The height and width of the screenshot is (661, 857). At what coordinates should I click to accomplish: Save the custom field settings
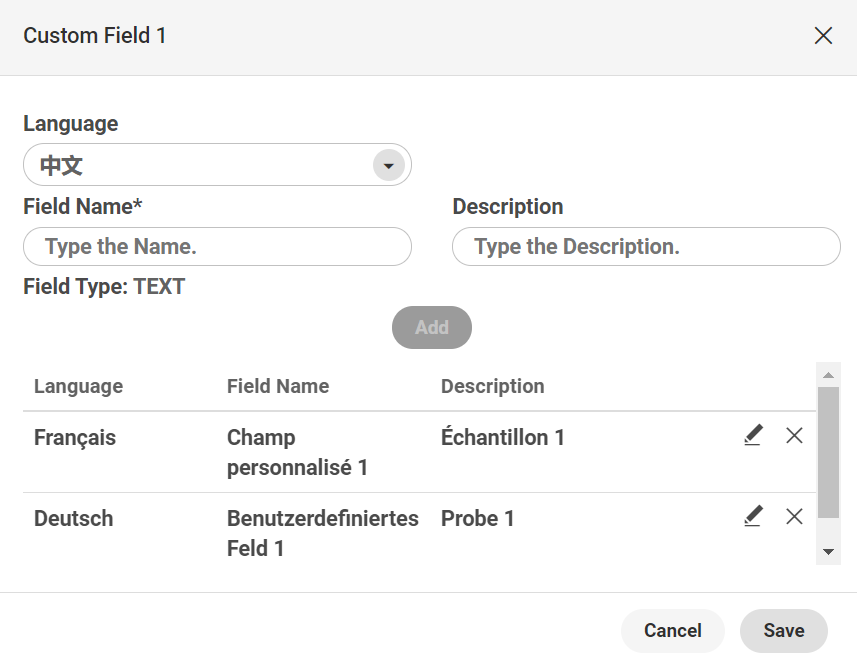pos(784,630)
